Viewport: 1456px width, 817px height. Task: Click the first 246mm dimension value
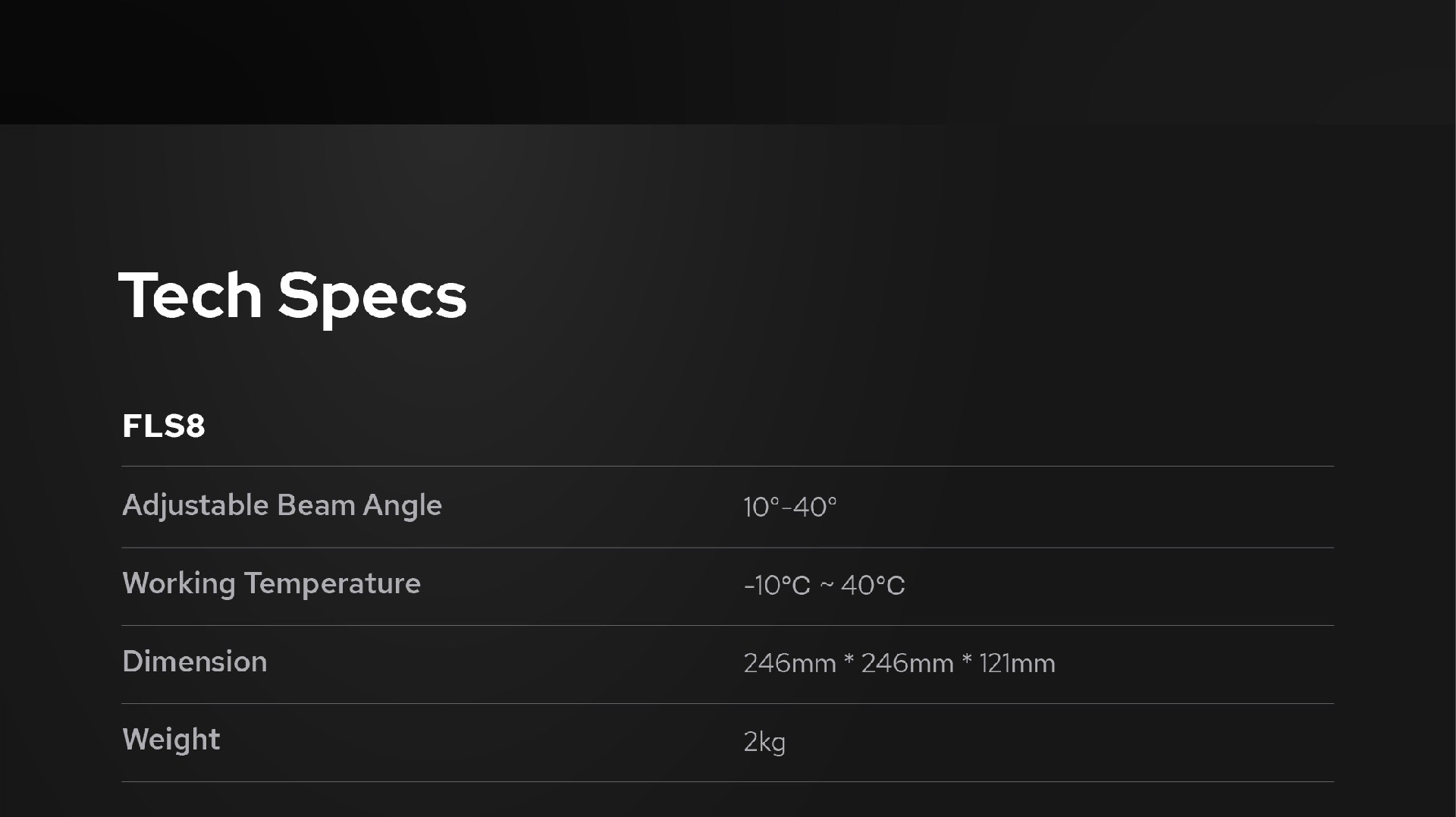789,664
